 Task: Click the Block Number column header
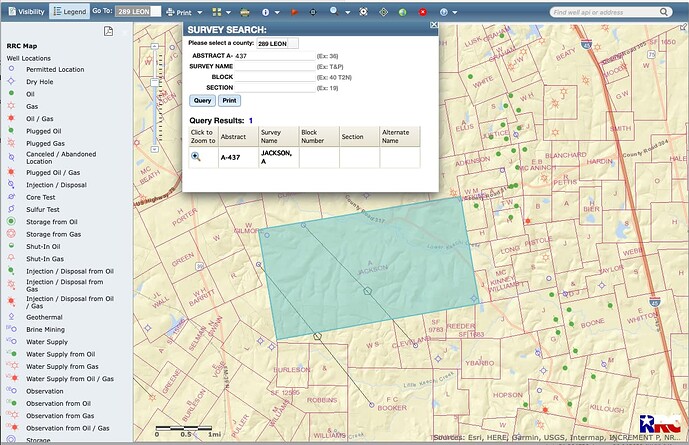pos(319,137)
